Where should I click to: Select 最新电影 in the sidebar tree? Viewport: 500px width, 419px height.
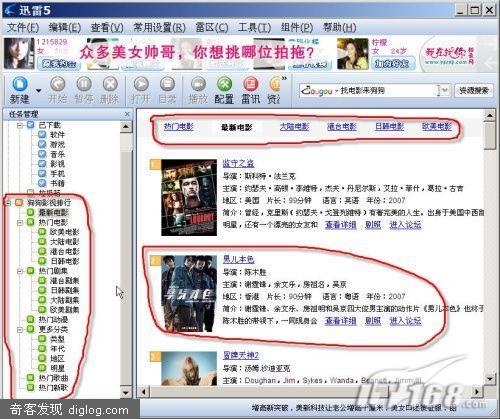point(53,212)
